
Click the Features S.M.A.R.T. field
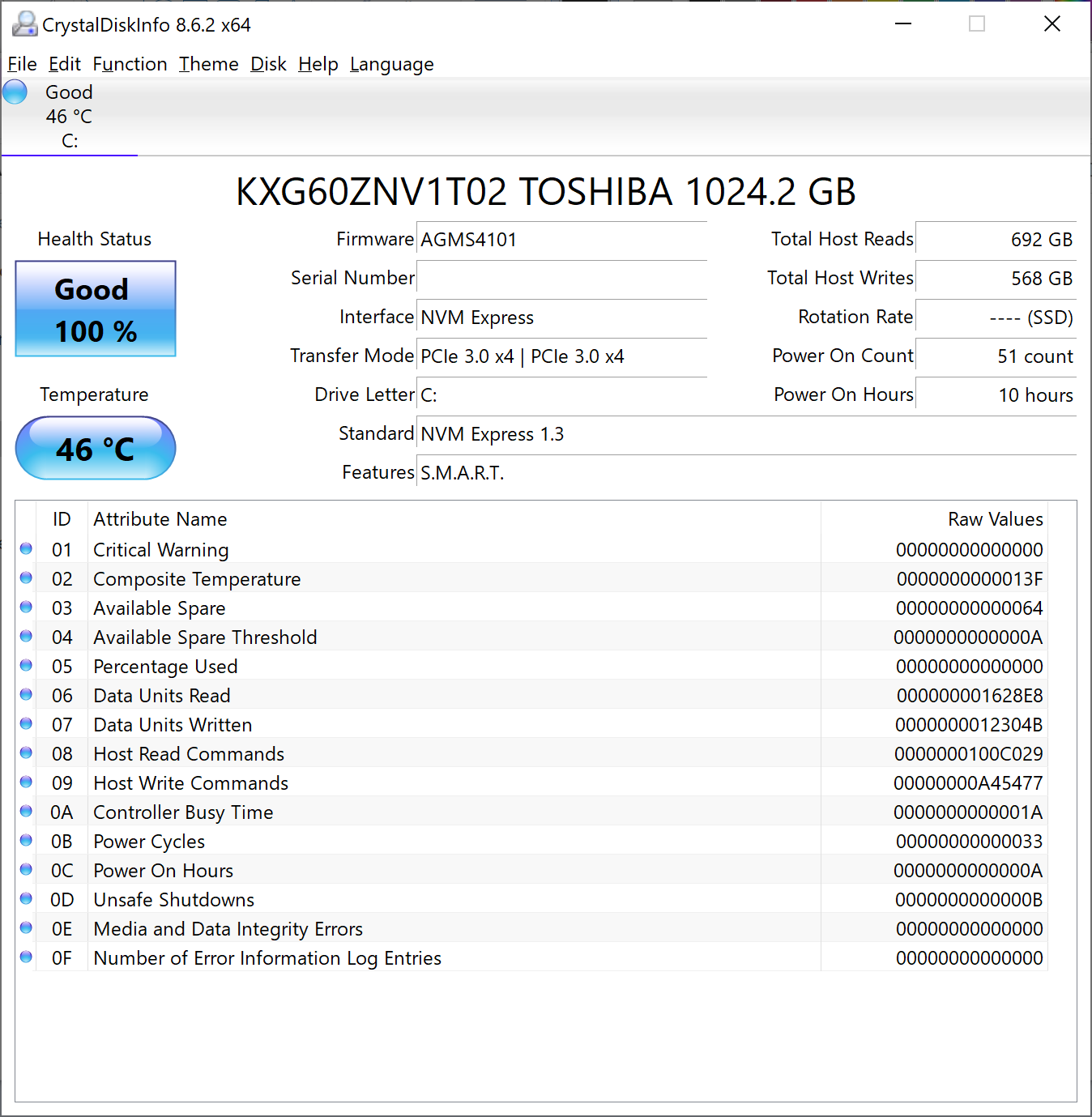point(747,473)
